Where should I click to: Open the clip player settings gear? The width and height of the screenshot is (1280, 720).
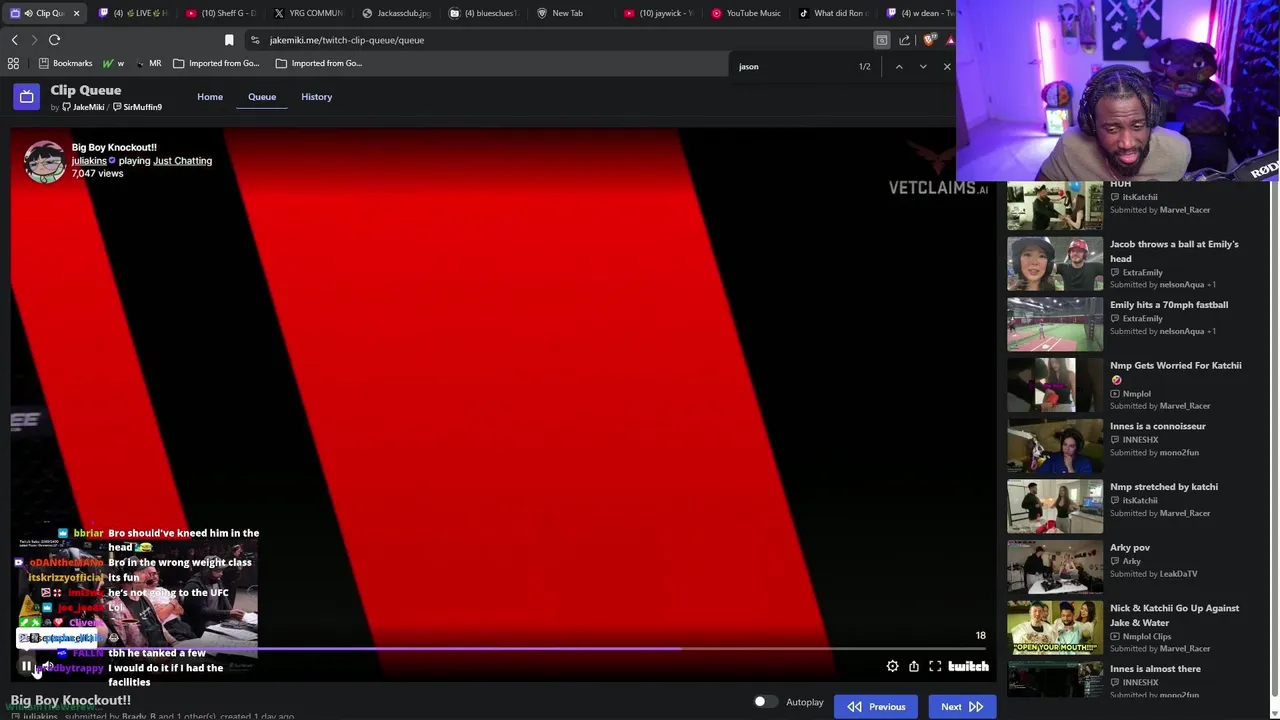click(892, 667)
